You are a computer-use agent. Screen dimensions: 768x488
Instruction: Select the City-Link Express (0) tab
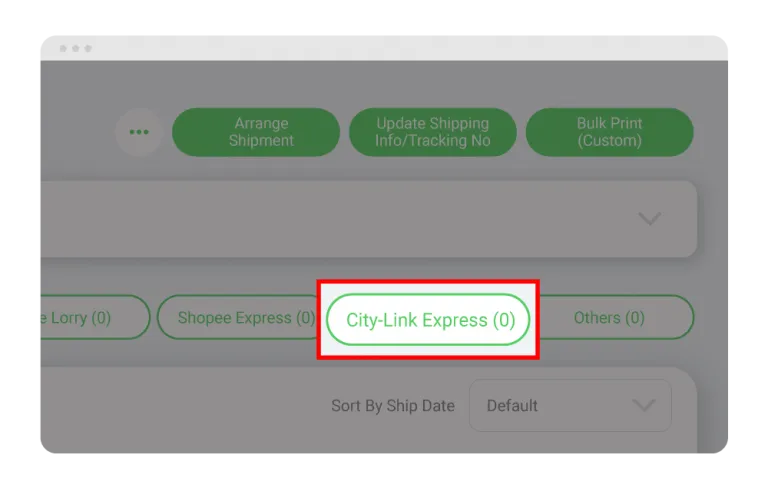429,319
